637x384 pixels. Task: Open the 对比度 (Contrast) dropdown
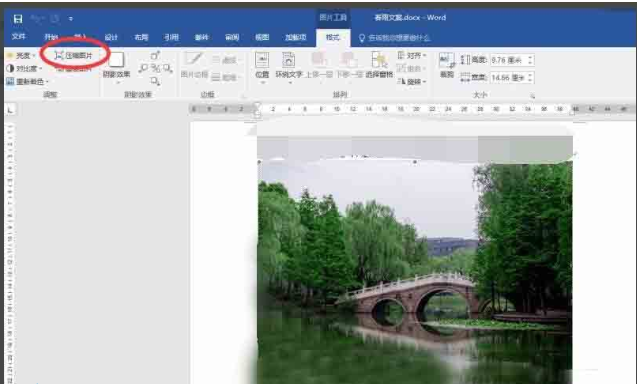pos(24,68)
